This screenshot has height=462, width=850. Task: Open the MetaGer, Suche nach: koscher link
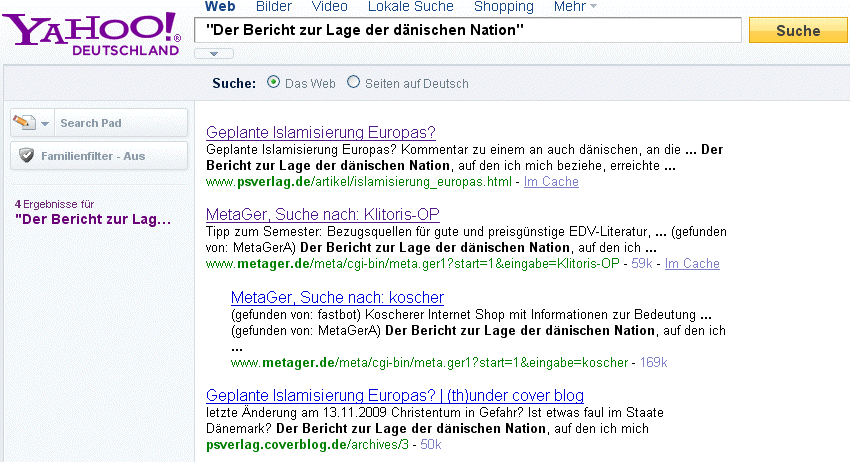pos(337,297)
